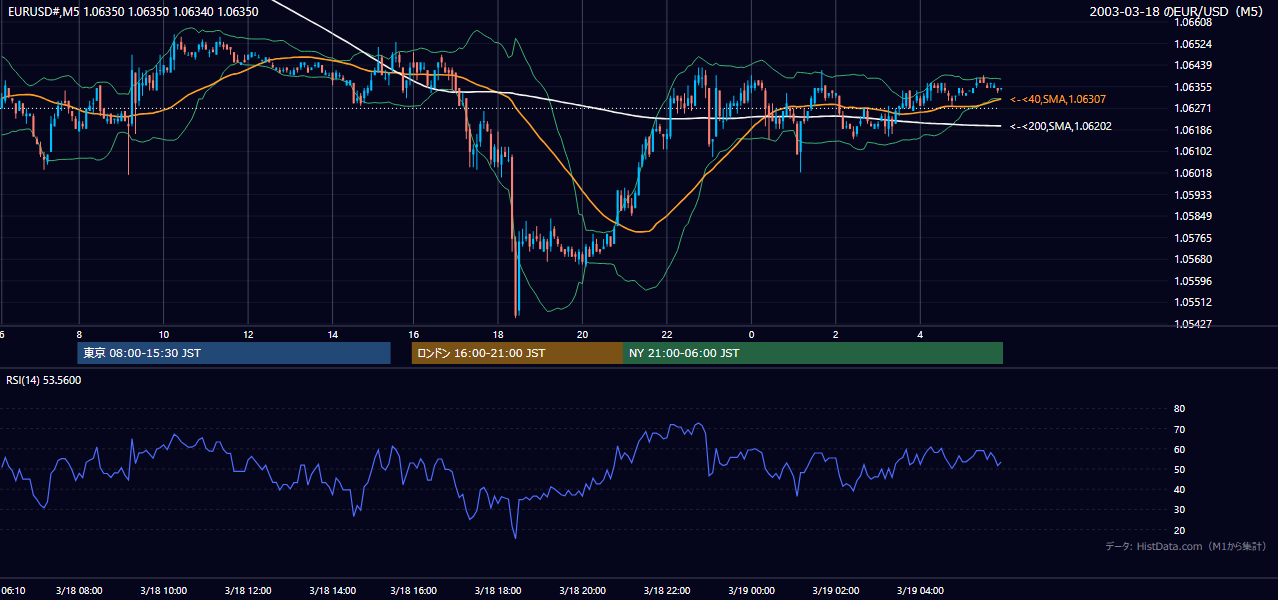Click price axis value 1.05596

click(1193, 281)
